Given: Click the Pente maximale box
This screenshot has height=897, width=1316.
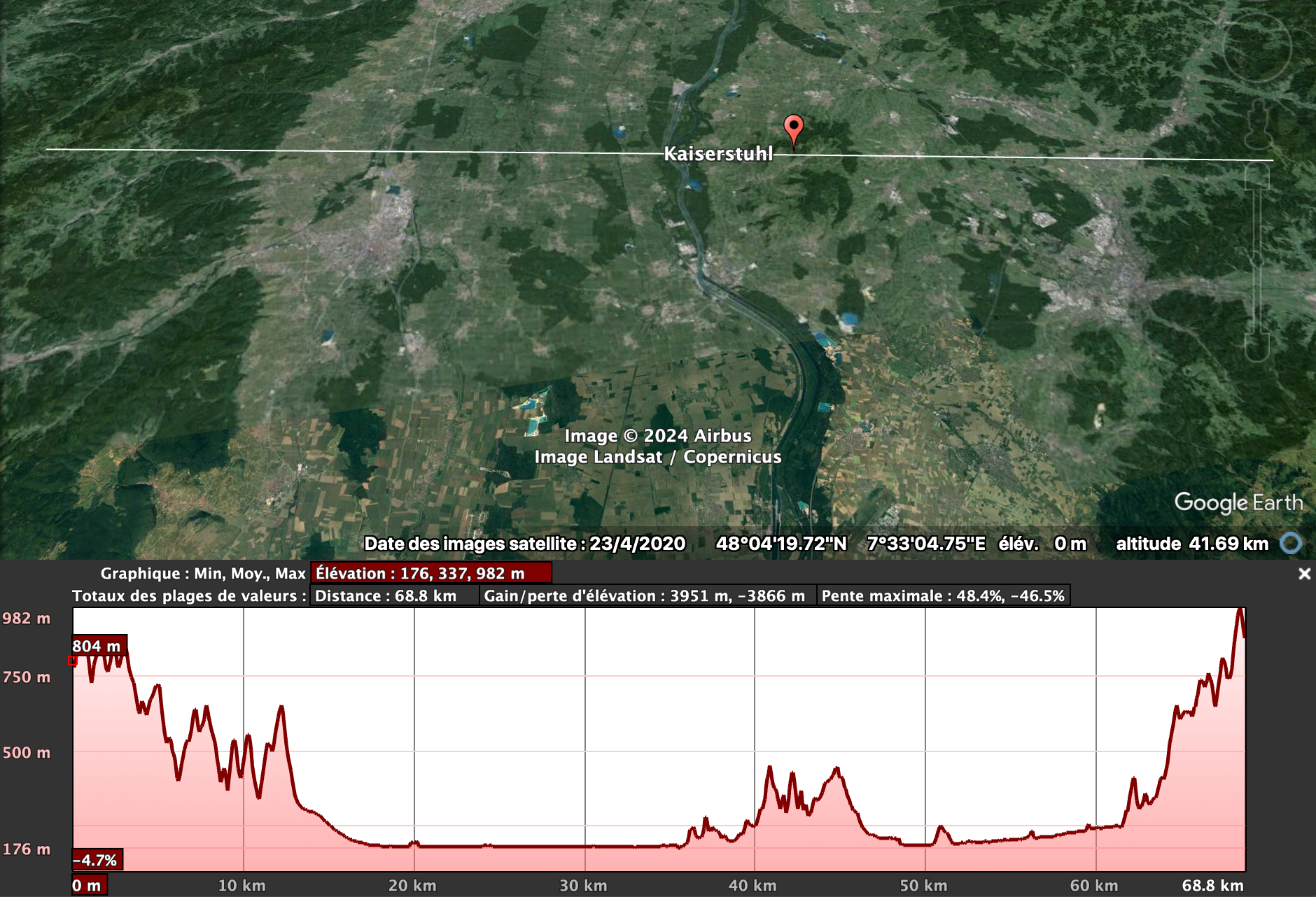Looking at the screenshot, I should 943,596.
